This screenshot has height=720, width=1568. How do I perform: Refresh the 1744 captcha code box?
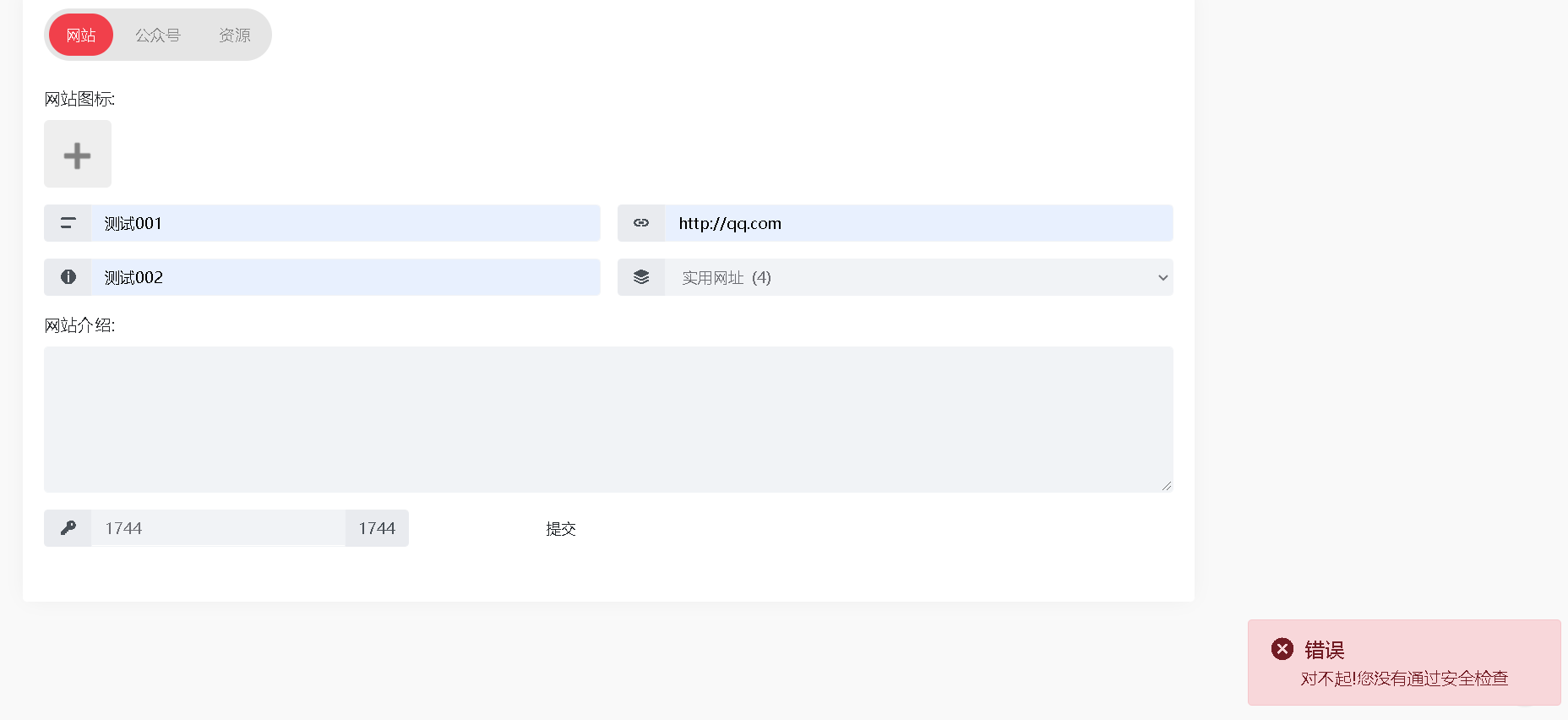tap(377, 528)
